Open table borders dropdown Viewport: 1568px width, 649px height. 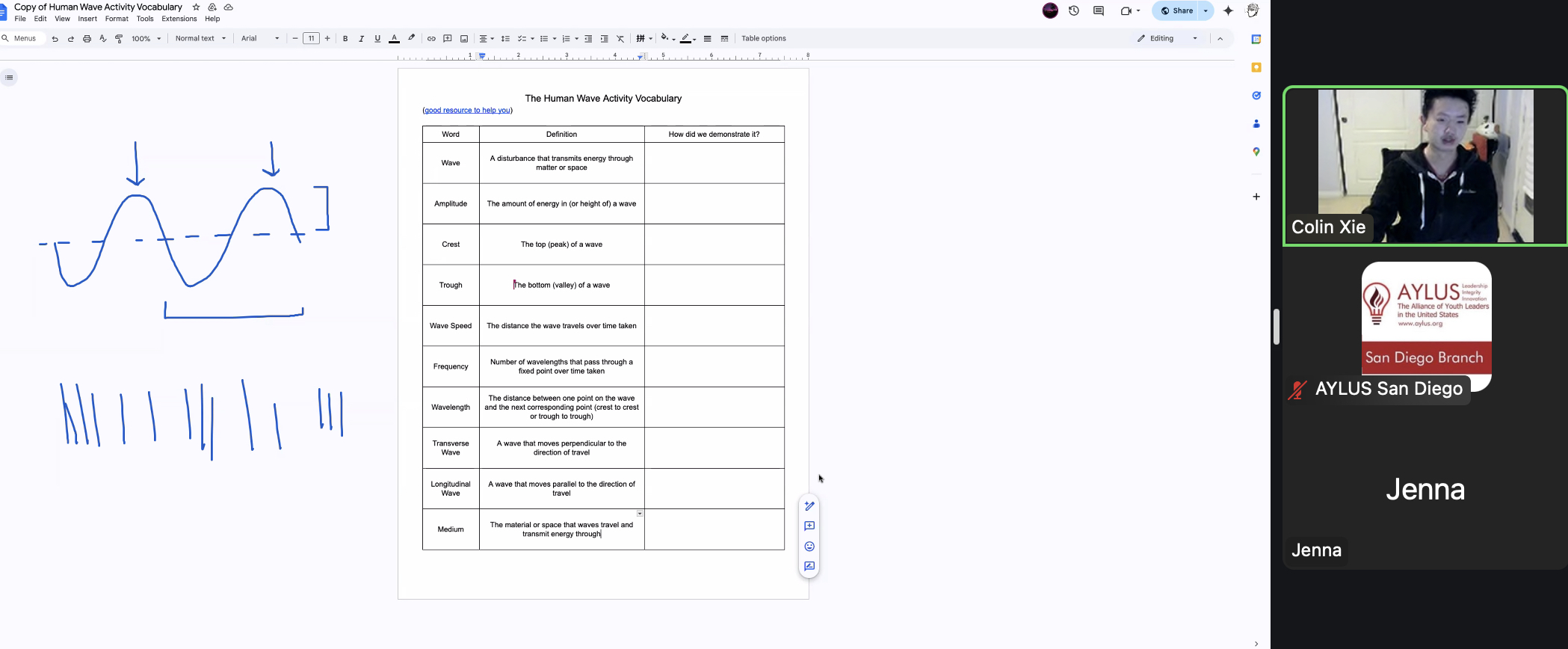[x=644, y=39]
